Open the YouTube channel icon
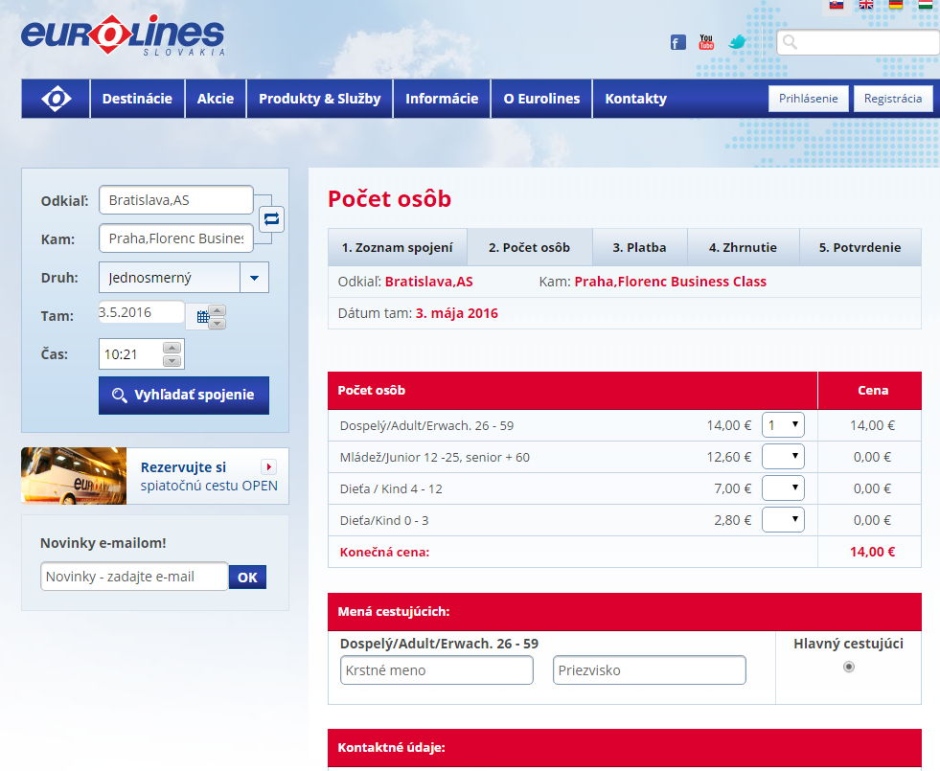The width and height of the screenshot is (940, 771). click(x=707, y=43)
